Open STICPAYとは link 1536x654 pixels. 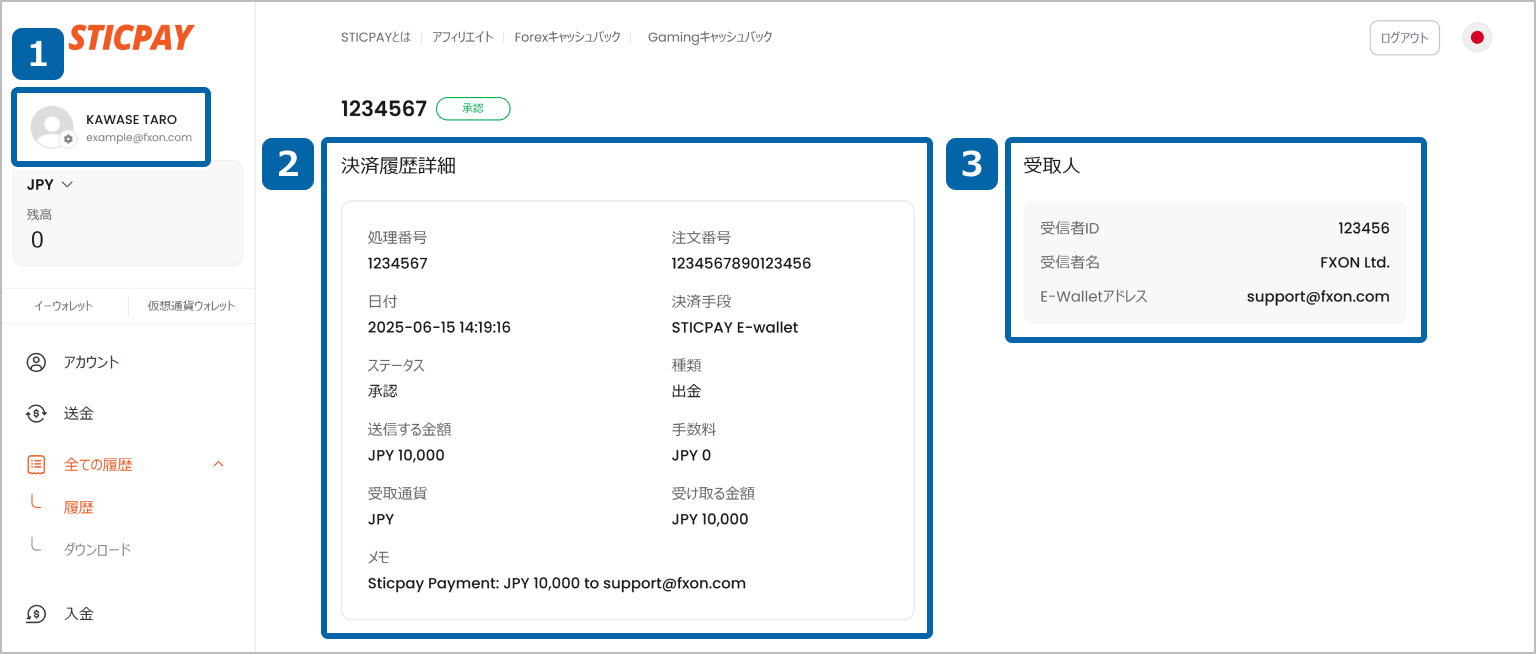coord(375,37)
